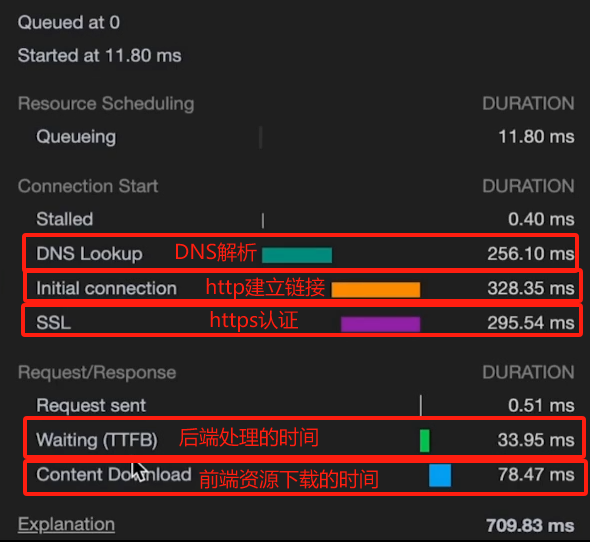Click the Request sent label

click(91, 406)
